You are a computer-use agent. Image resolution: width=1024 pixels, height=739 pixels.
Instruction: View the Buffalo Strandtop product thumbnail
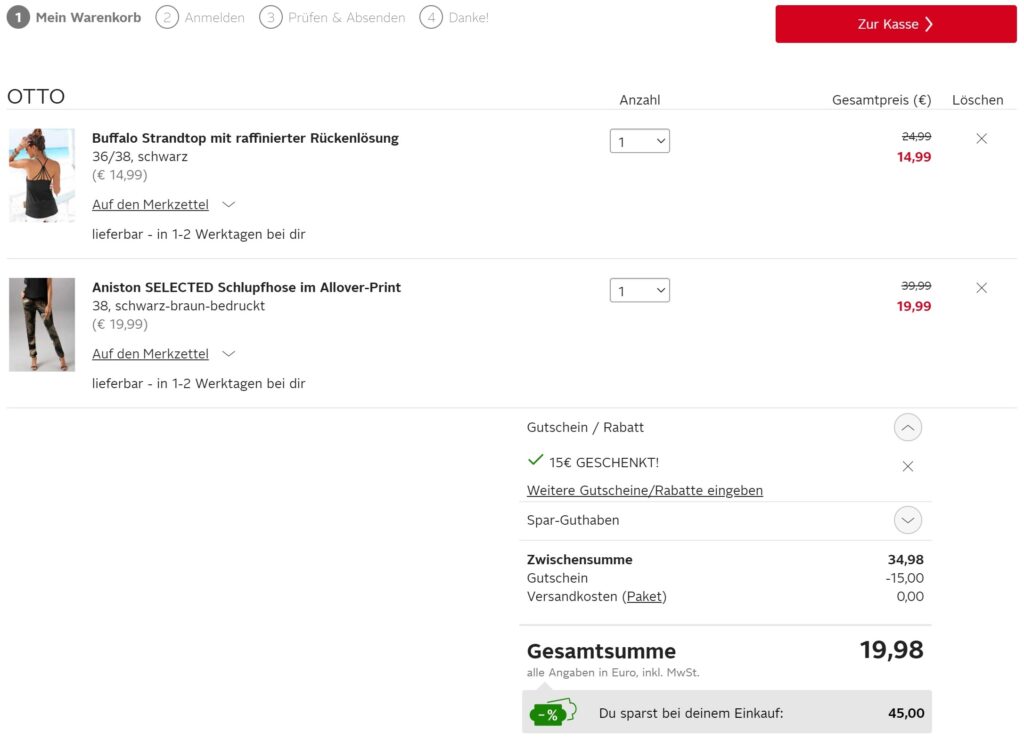point(42,176)
